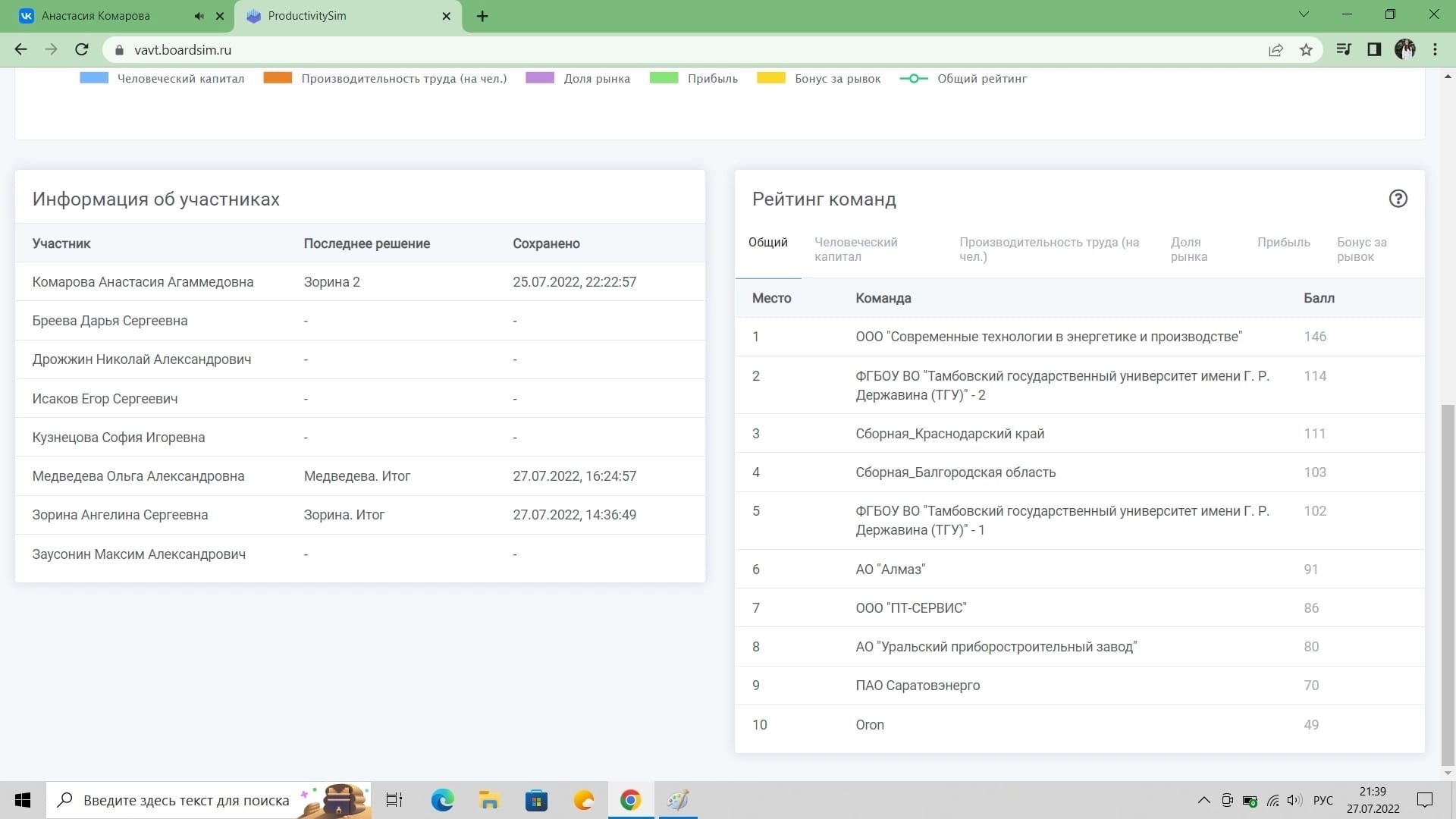Select the Общий rating tab

tap(767, 242)
